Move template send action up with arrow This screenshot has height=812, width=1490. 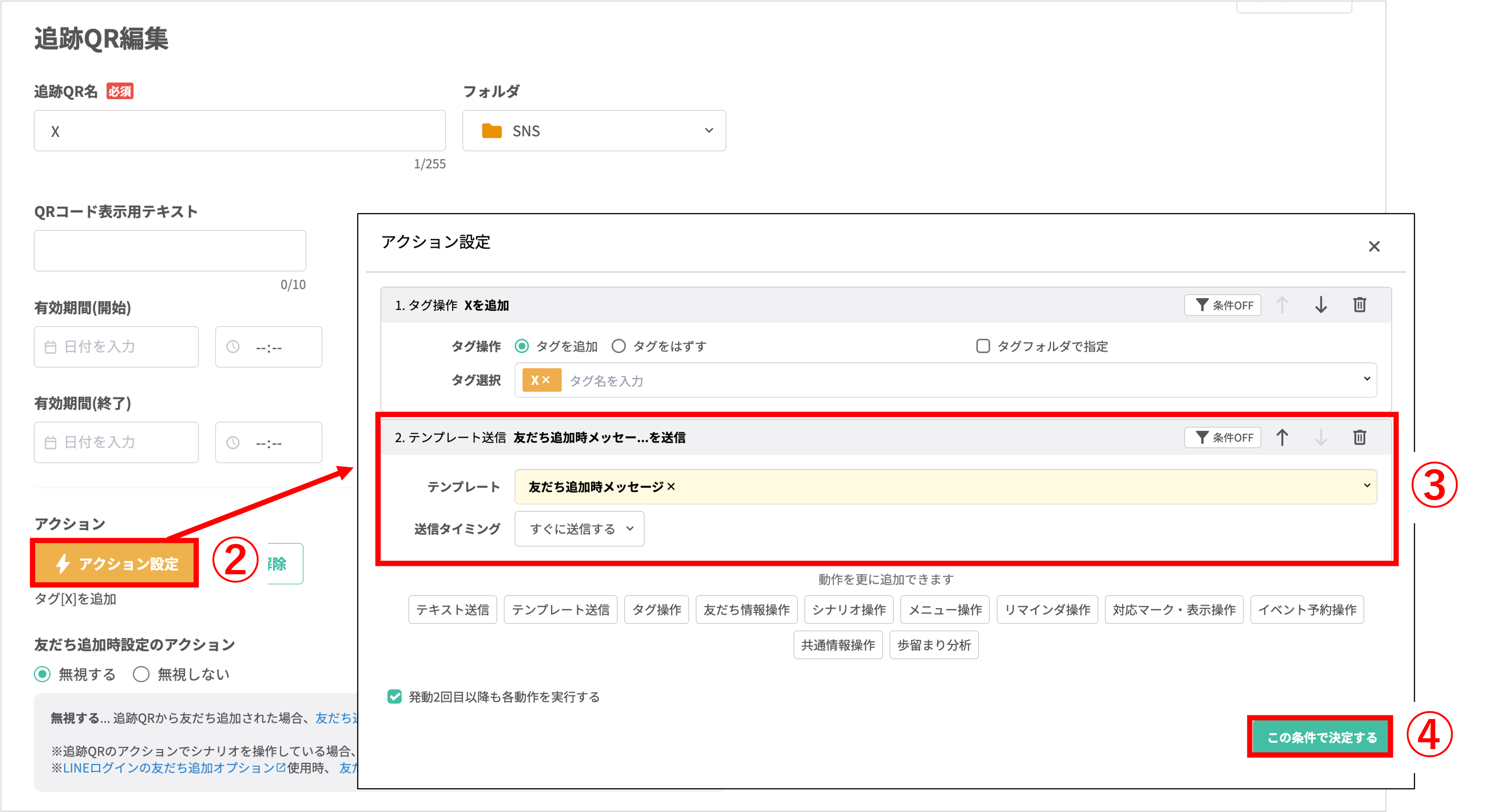tap(1282, 437)
